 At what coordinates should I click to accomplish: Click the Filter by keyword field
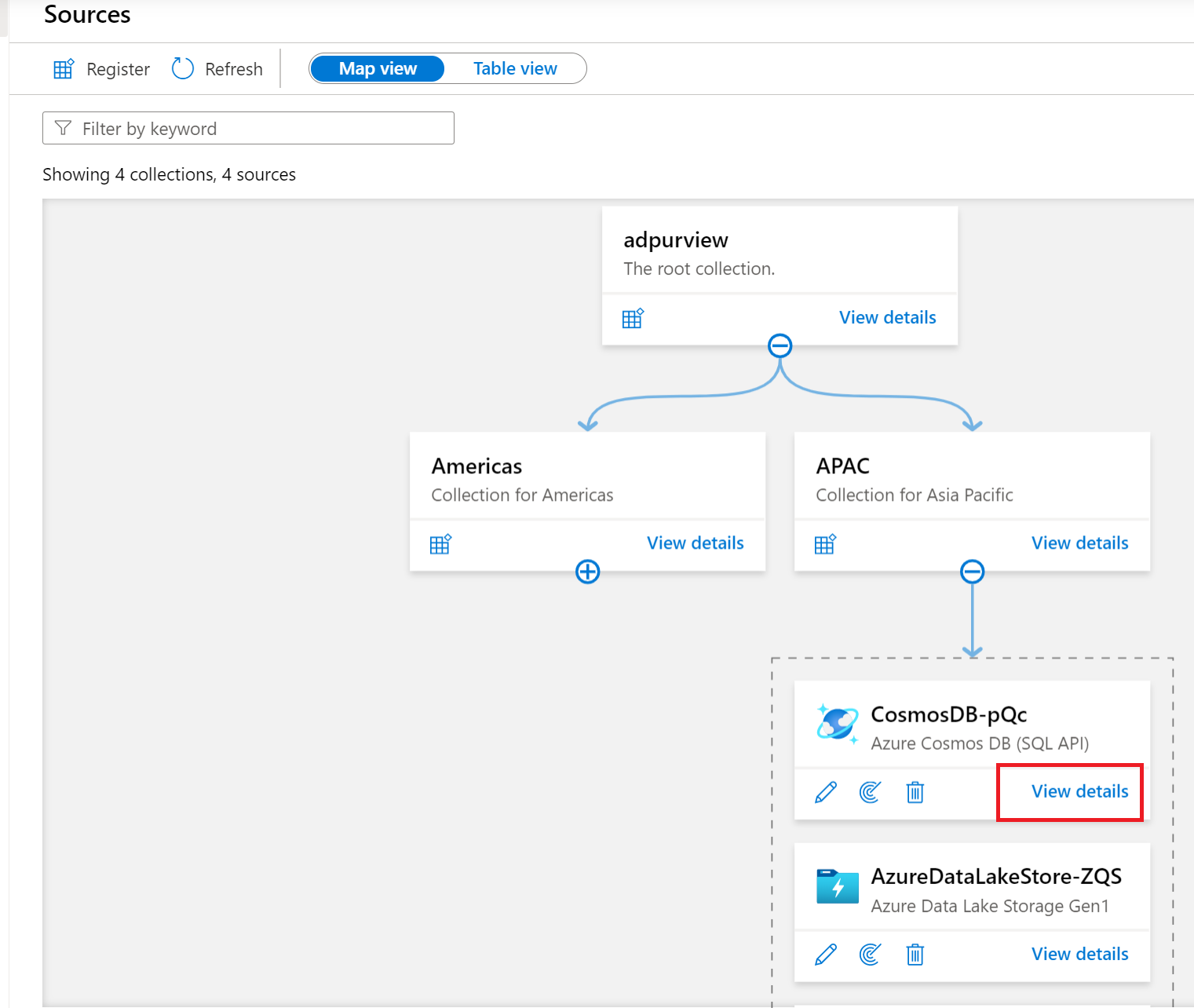248,129
